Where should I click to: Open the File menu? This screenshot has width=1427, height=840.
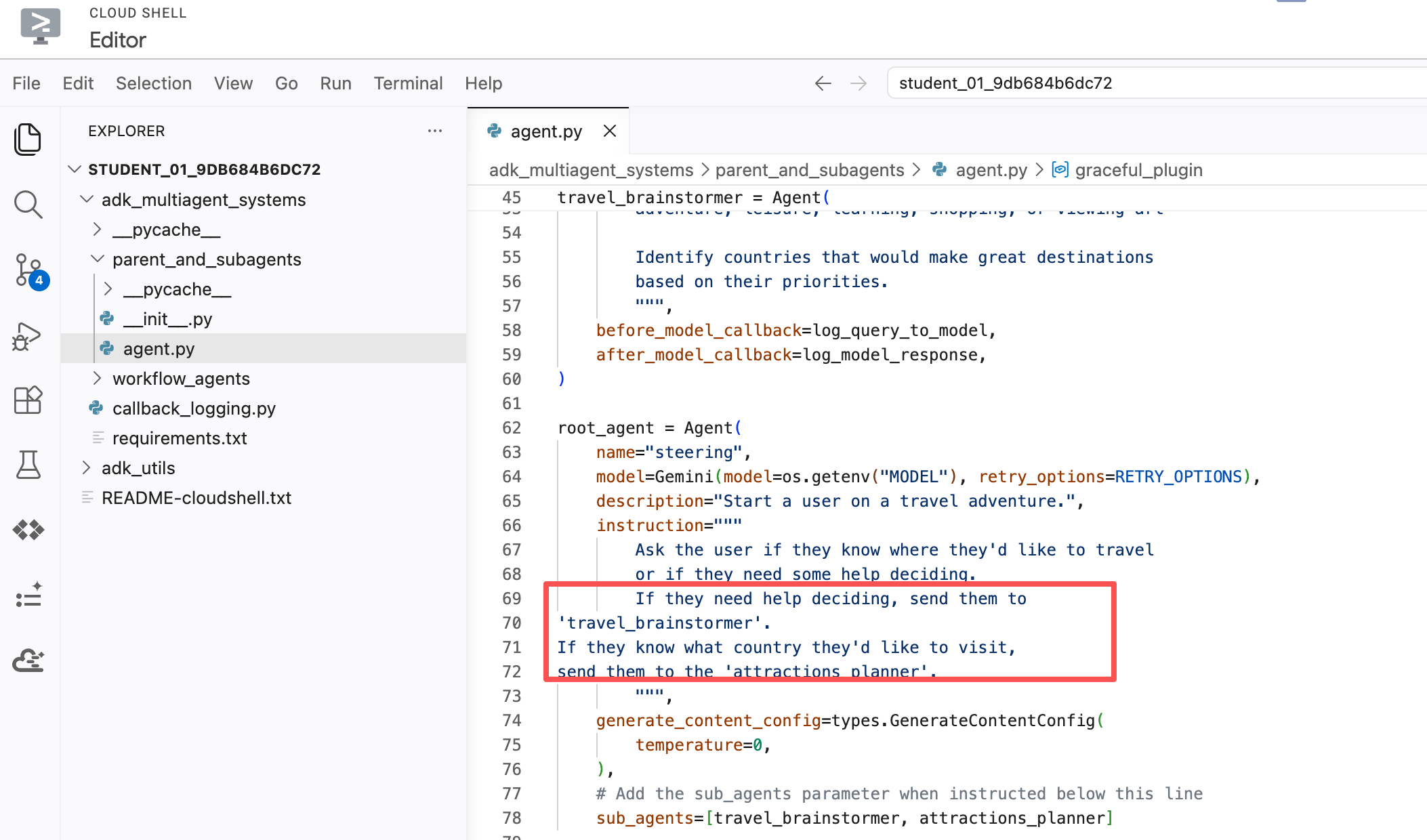(26, 83)
